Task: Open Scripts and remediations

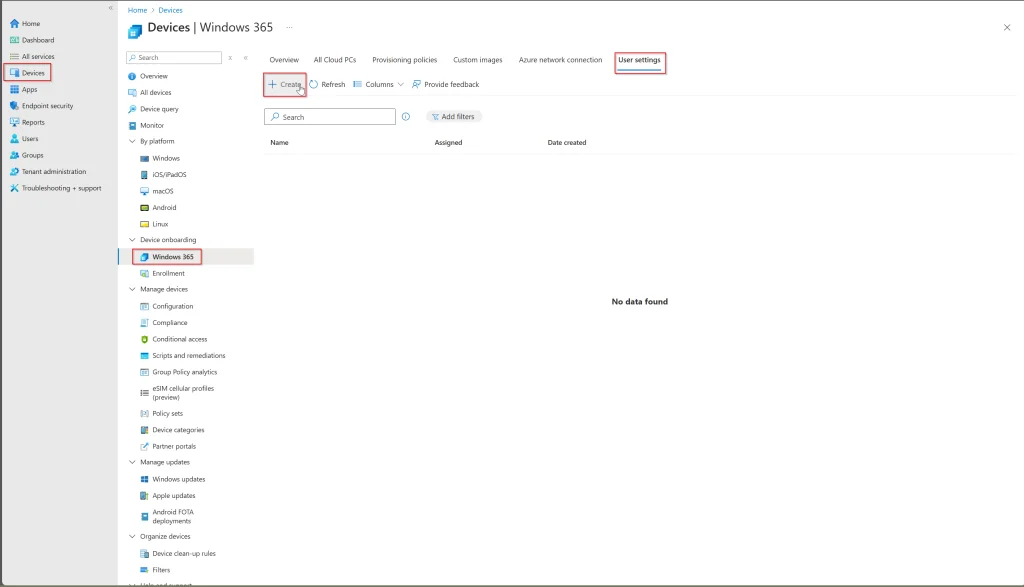Action: click(x=183, y=356)
